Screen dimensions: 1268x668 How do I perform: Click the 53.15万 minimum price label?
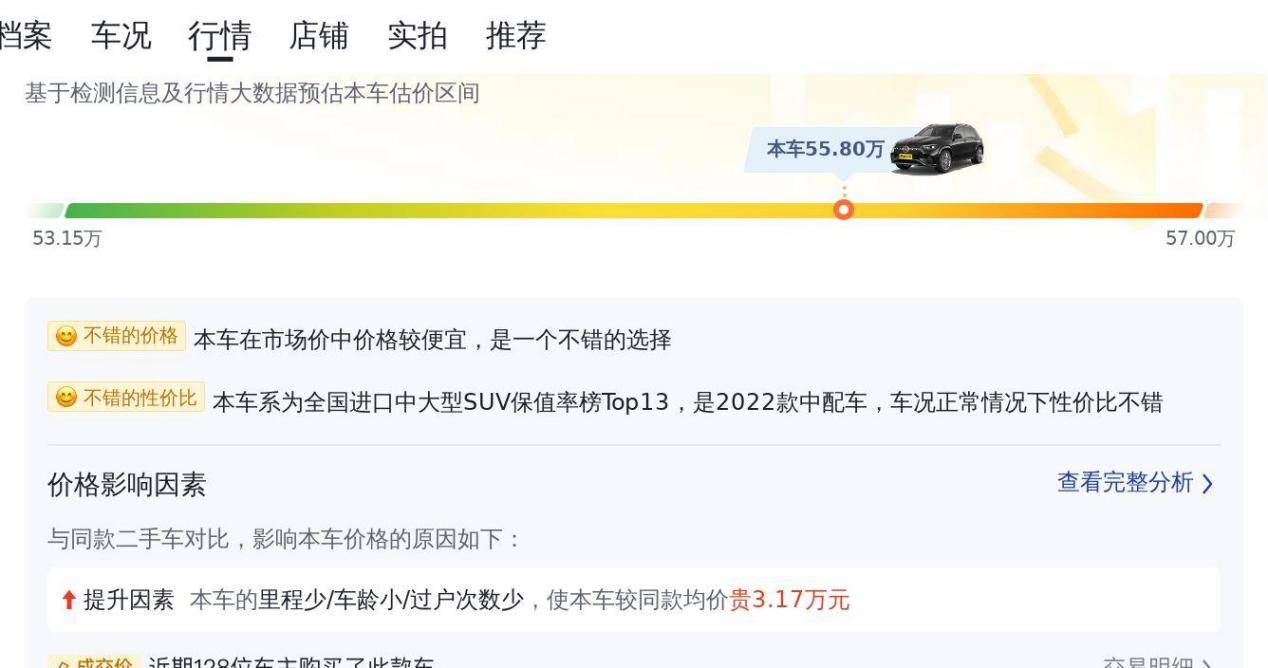click(x=67, y=239)
